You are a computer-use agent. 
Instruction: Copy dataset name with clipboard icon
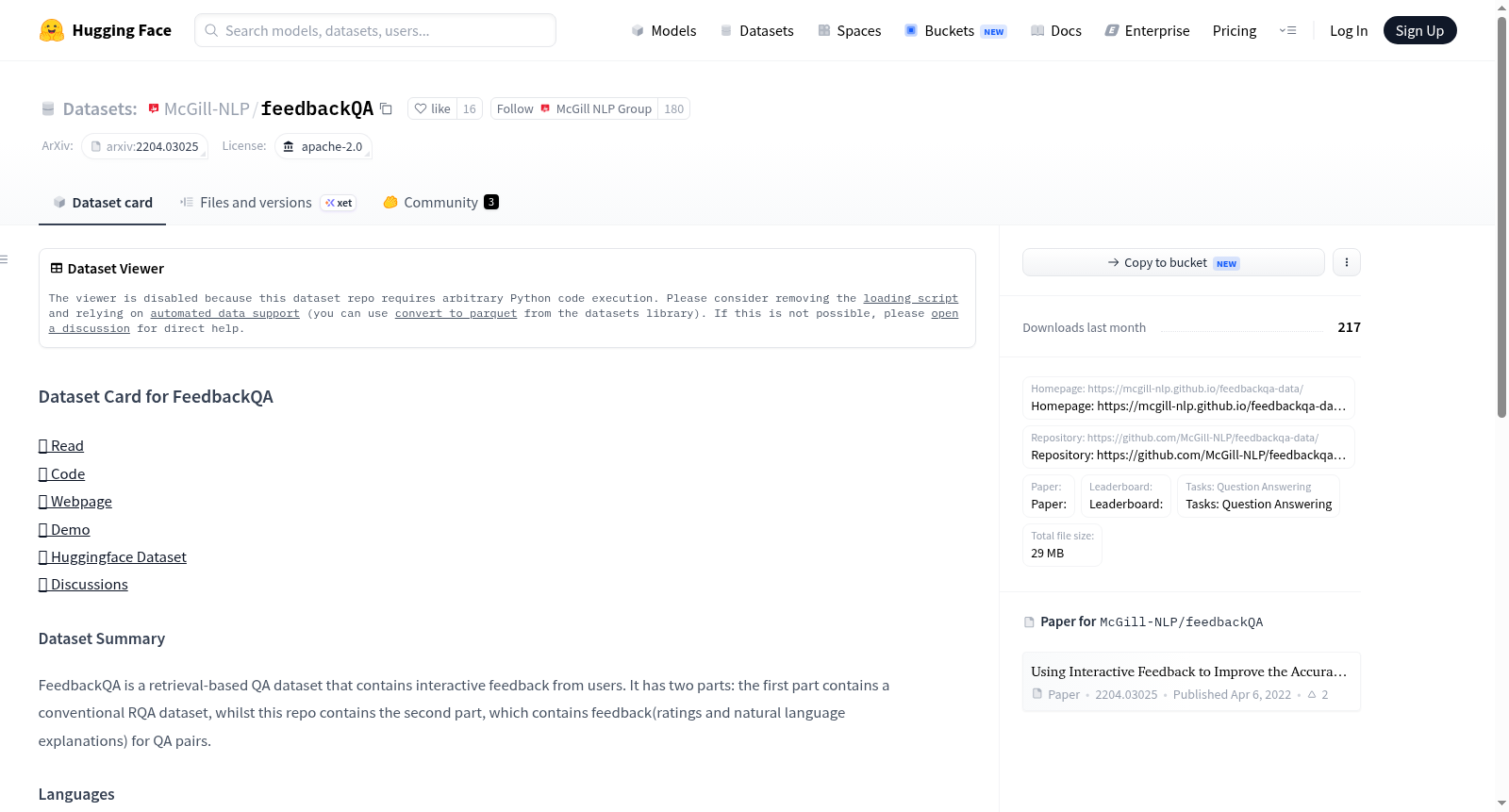click(x=386, y=108)
